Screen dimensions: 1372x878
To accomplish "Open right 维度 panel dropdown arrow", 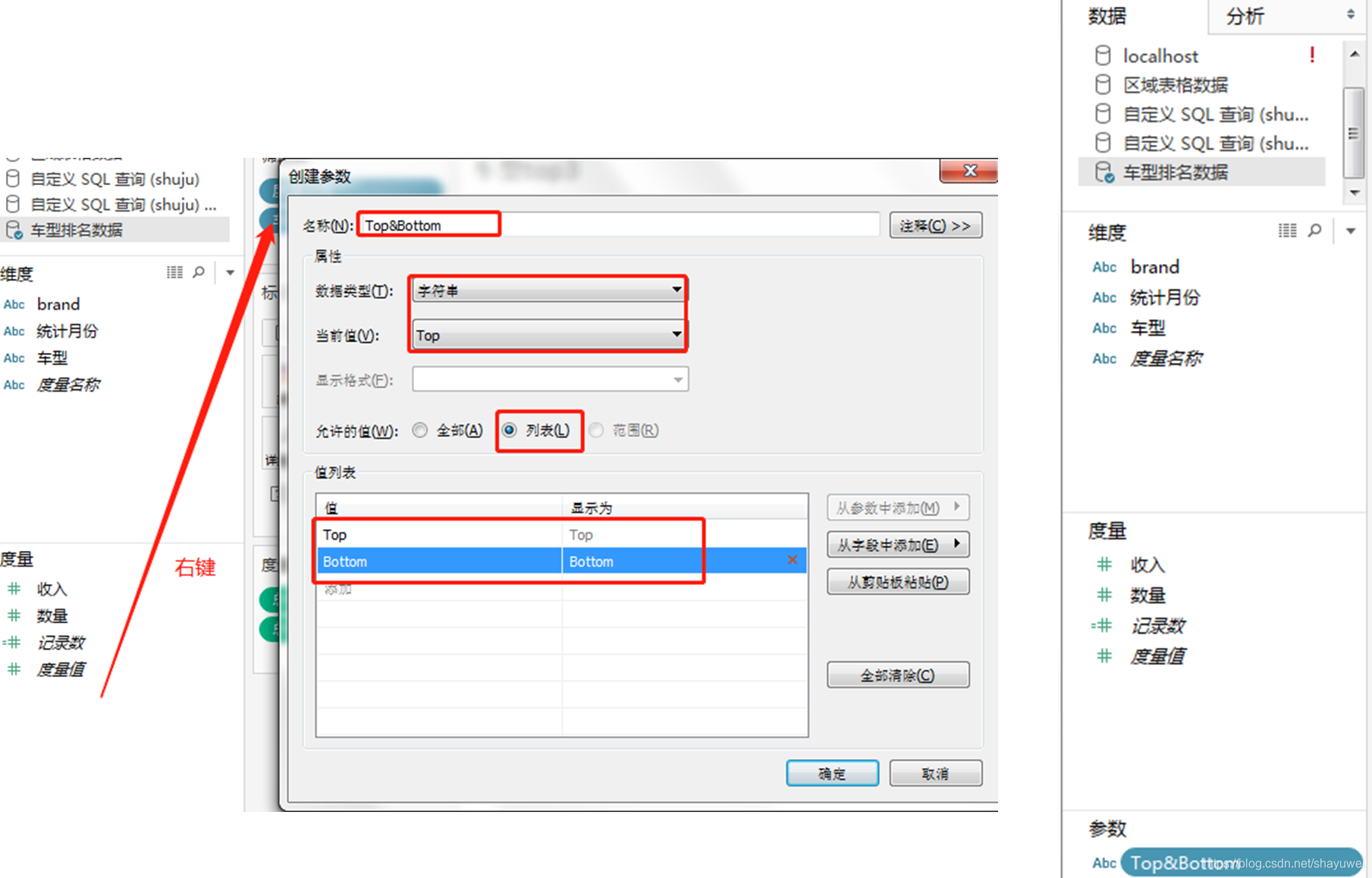I will pos(1351,231).
